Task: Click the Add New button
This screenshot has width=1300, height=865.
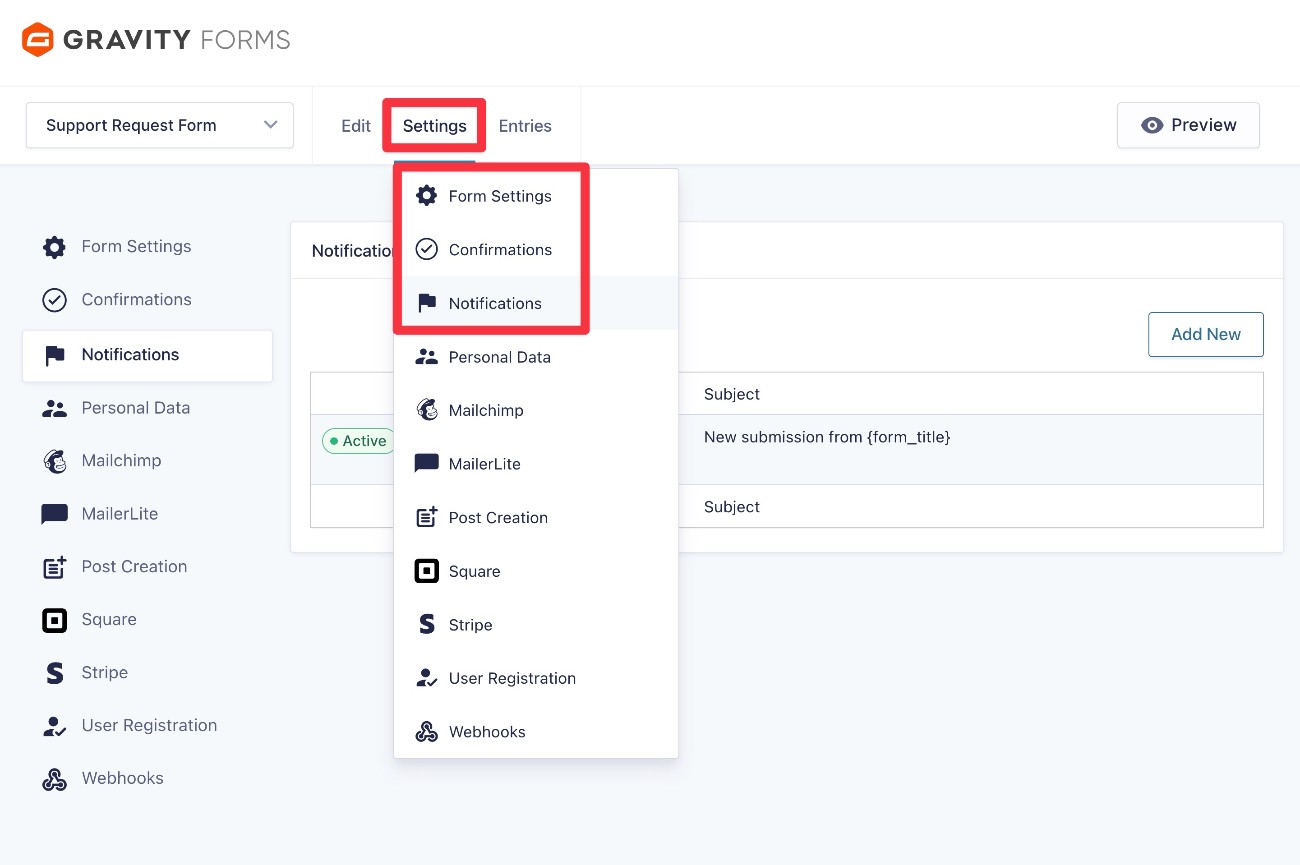Action: pyautogui.click(x=1205, y=334)
